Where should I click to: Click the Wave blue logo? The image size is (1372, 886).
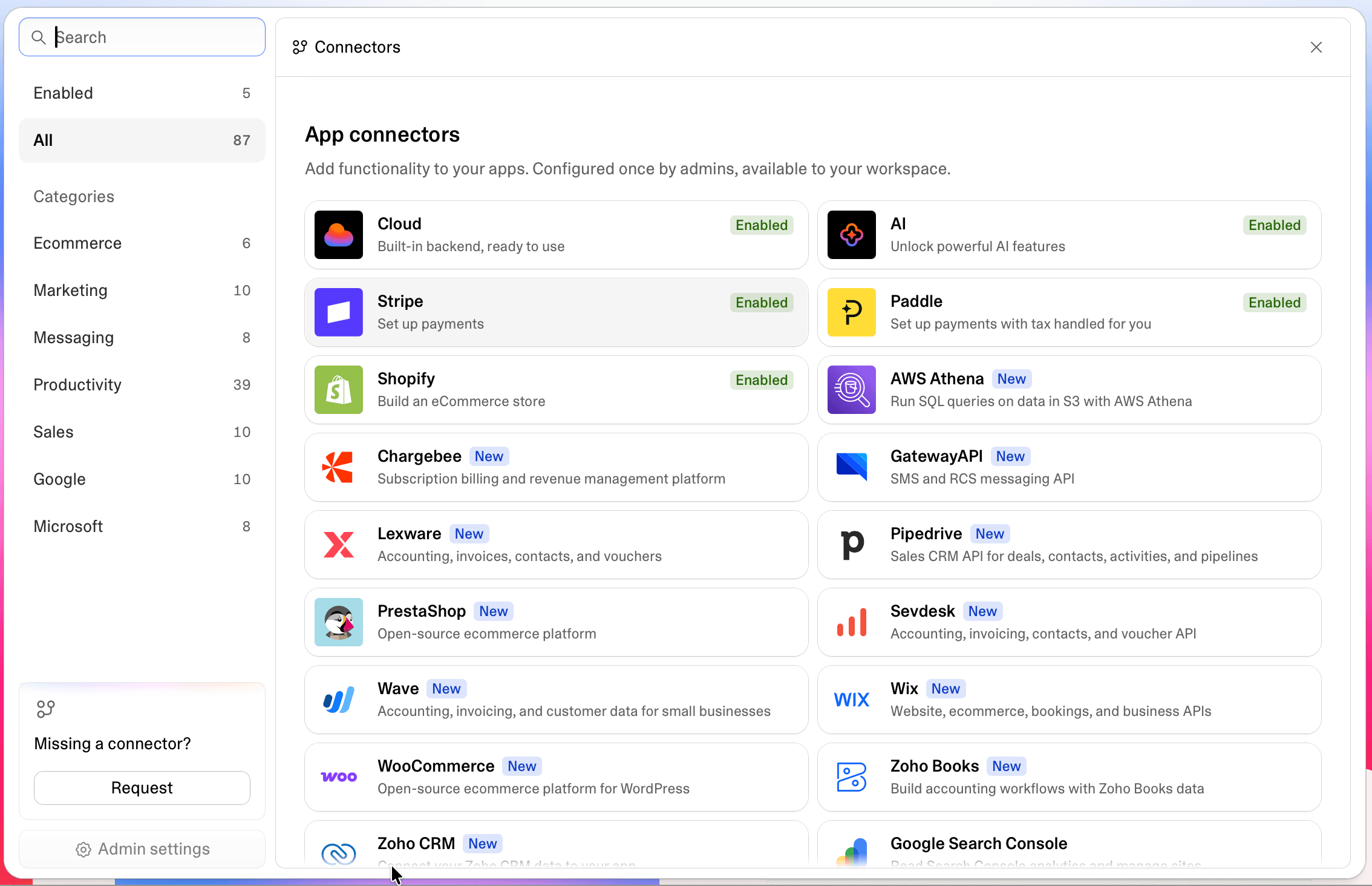click(x=339, y=700)
